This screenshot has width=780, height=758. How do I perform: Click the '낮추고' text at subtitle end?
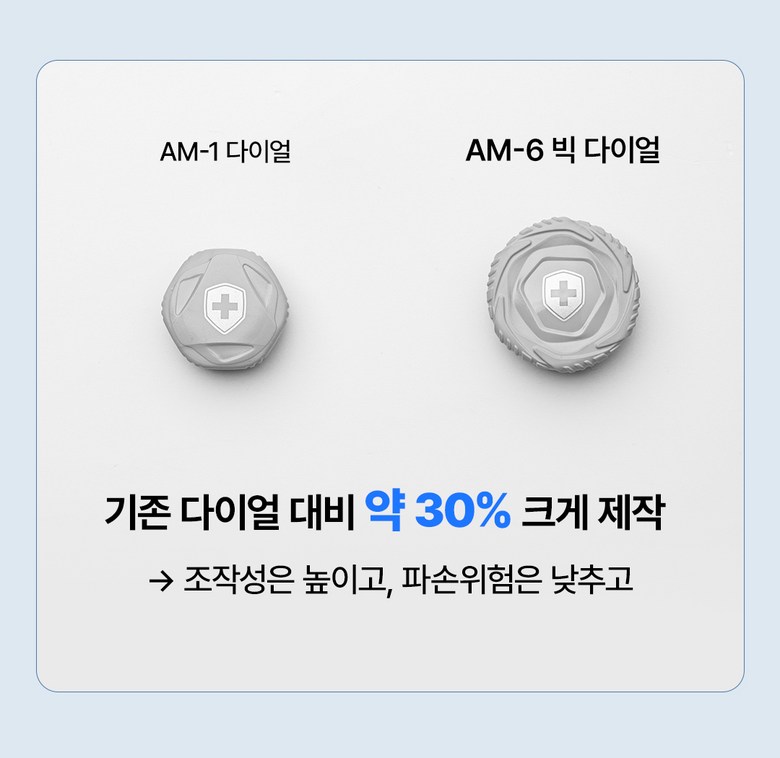click(592, 580)
